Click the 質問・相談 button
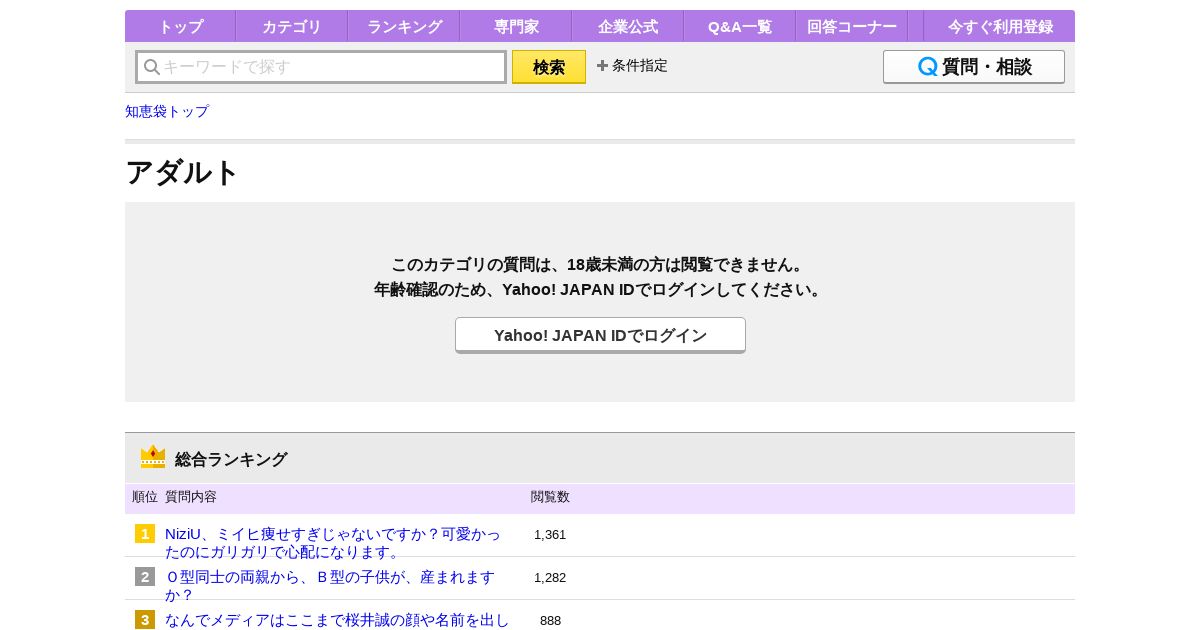 point(973,67)
